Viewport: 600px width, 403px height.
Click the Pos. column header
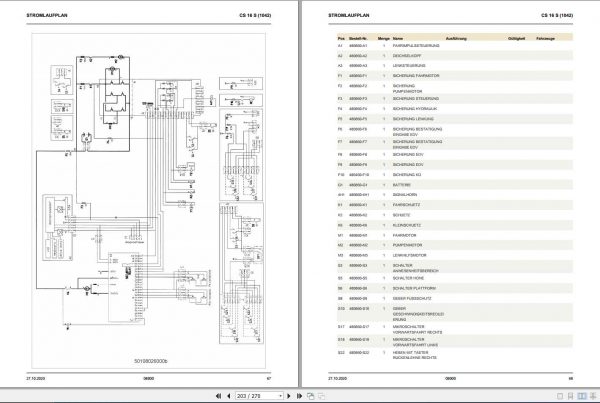click(x=341, y=39)
